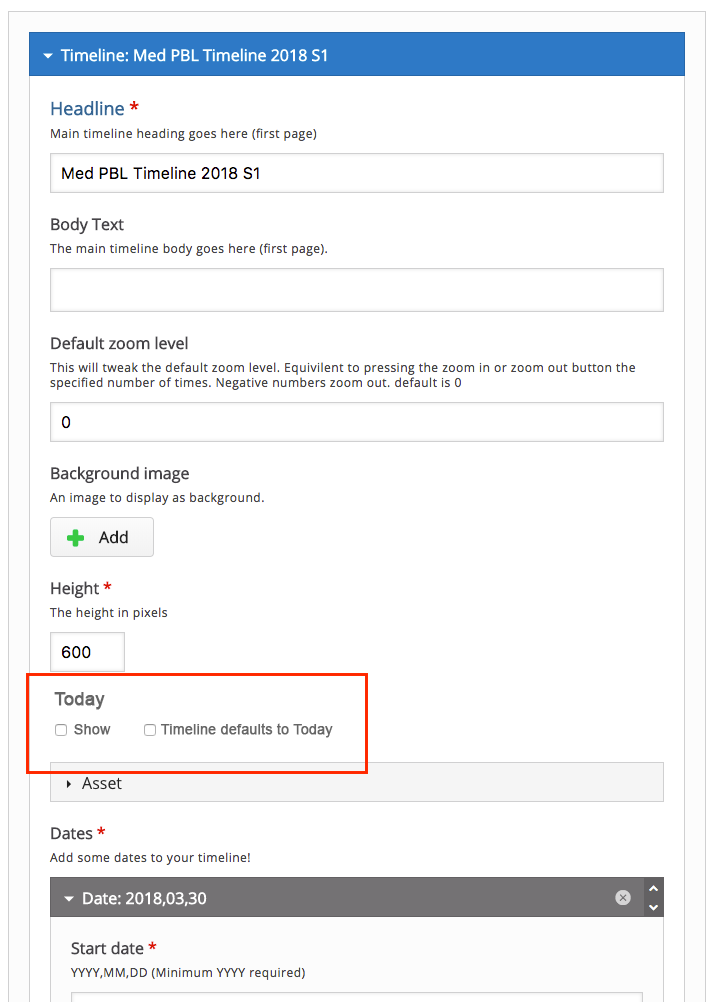Viewport: 718px width, 1002px height.
Task: Click the Start date input field
Action: (x=356, y=997)
